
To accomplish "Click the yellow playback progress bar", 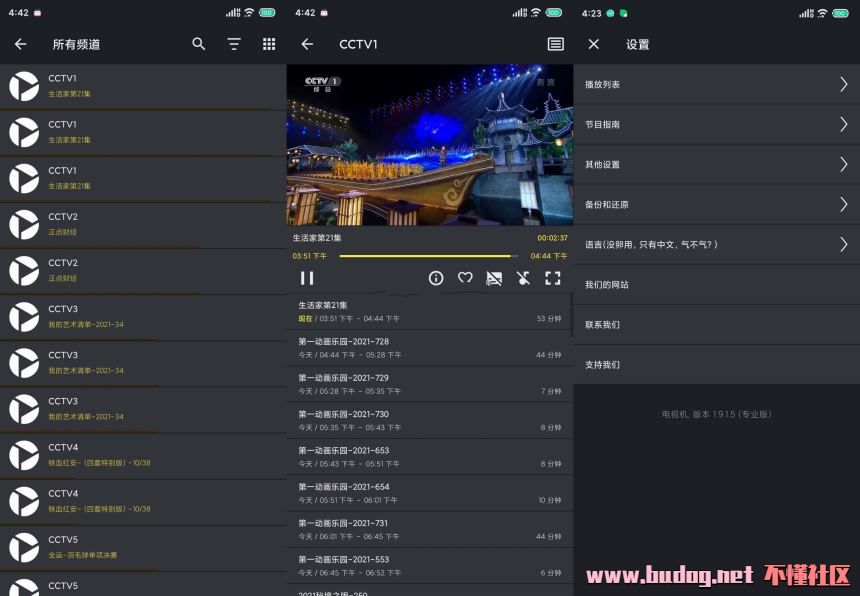I will pyautogui.click(x=428, y=256).
